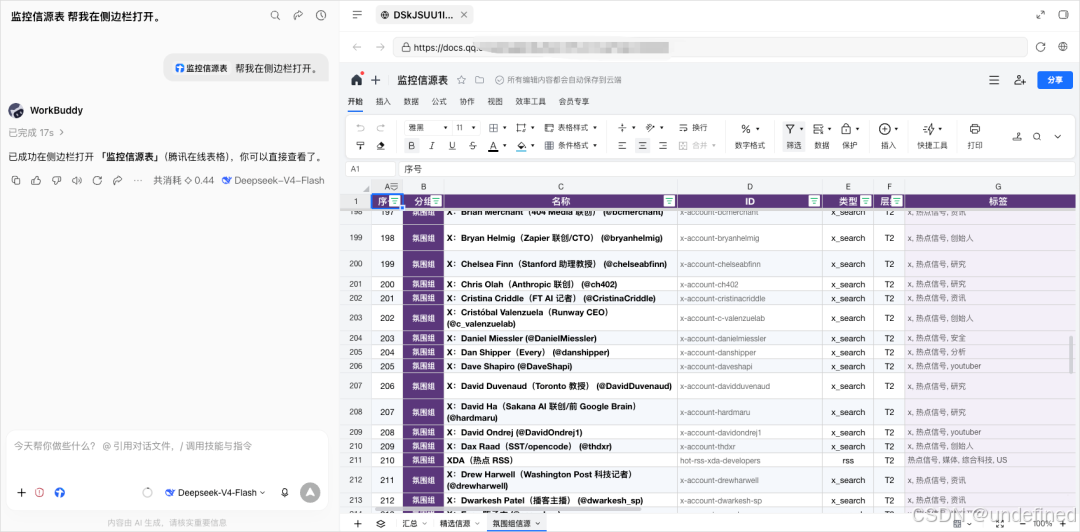Apply italic formatting

click(432, 145)
